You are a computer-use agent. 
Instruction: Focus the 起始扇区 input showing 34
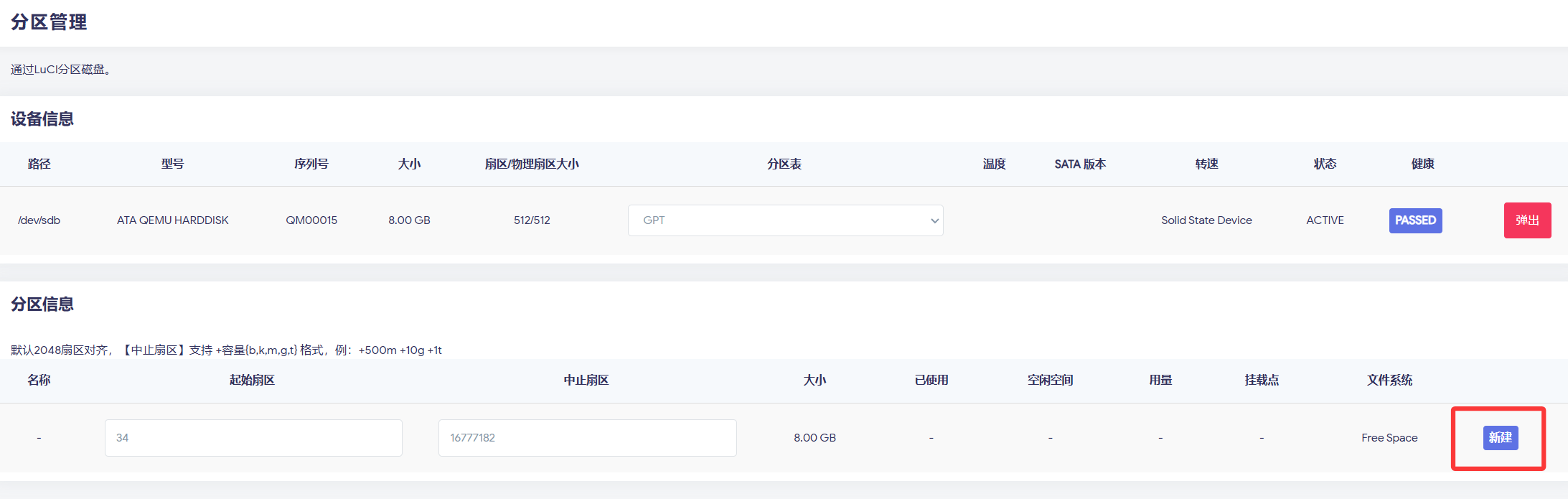point(253,438)
